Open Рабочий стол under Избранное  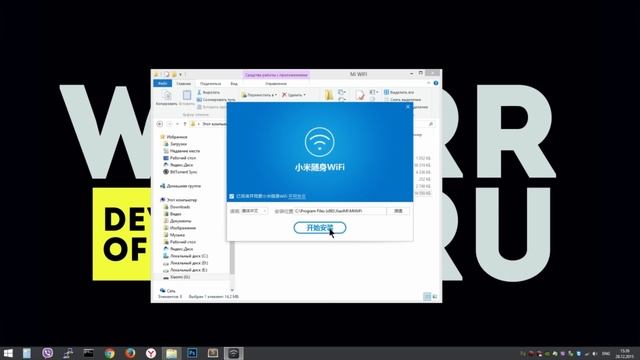(x=179, y=158)
